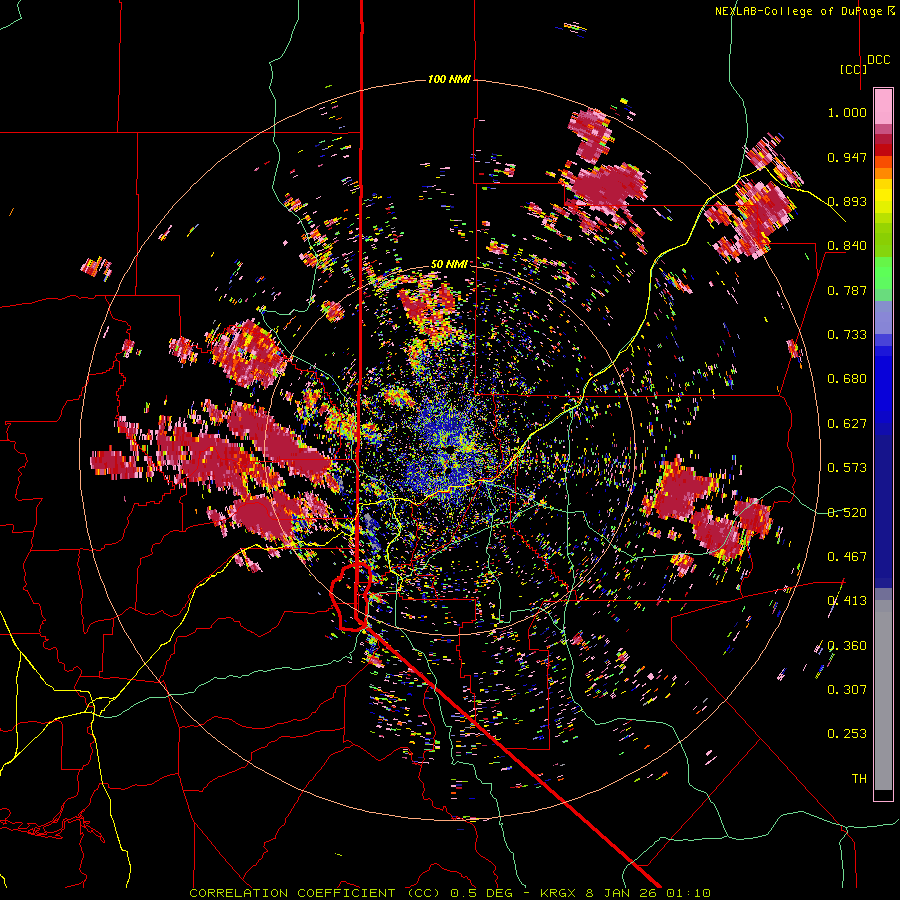Select the 0.307 scale value
This screenshot has width=900, height=900.
[x=847, y=690]
